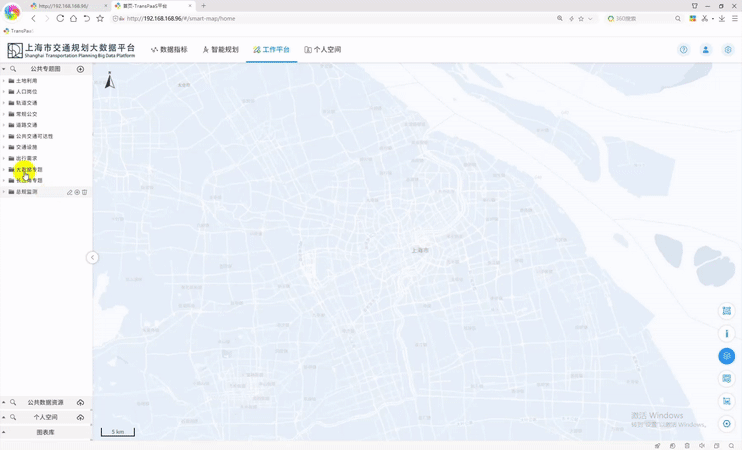Screen dimensions: 742x450
Task: Click the upload cloud icon for 个人空间
Action: (x=81, y=417)
